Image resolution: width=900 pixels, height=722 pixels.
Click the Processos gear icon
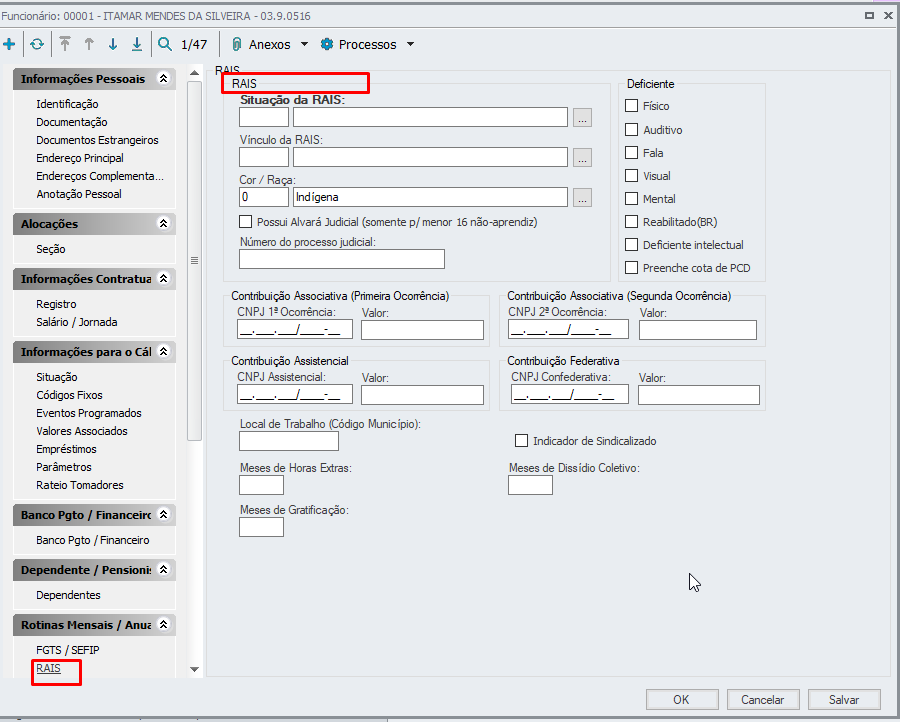tap(327, 44)
